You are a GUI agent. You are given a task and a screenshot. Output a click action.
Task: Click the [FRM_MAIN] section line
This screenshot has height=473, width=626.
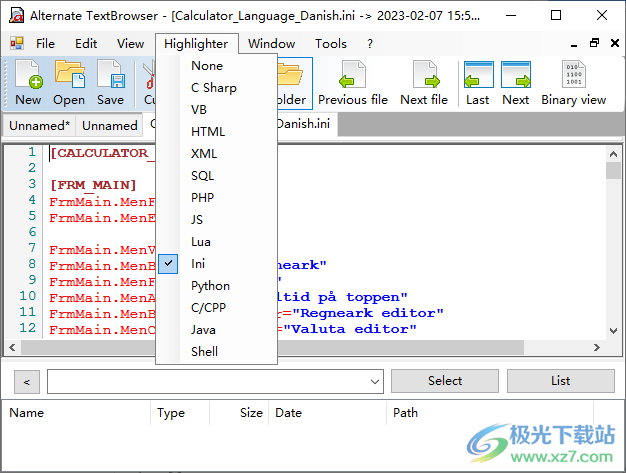[x=93, y=185]
